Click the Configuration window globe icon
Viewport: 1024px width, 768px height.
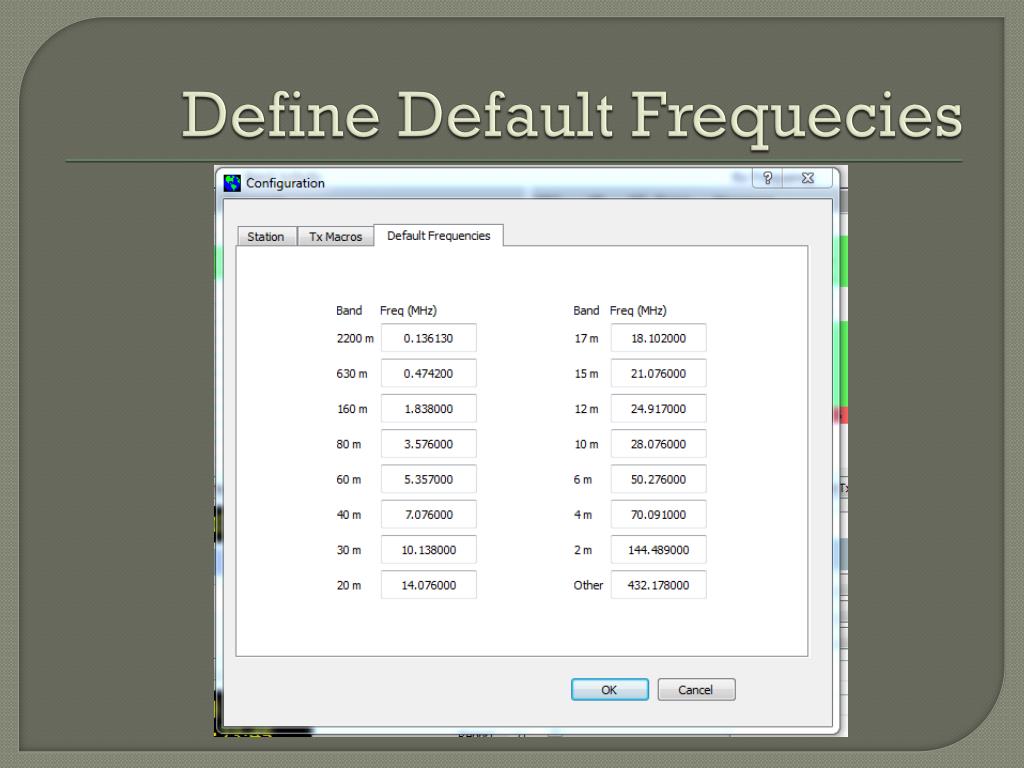(x=232, y=183)
